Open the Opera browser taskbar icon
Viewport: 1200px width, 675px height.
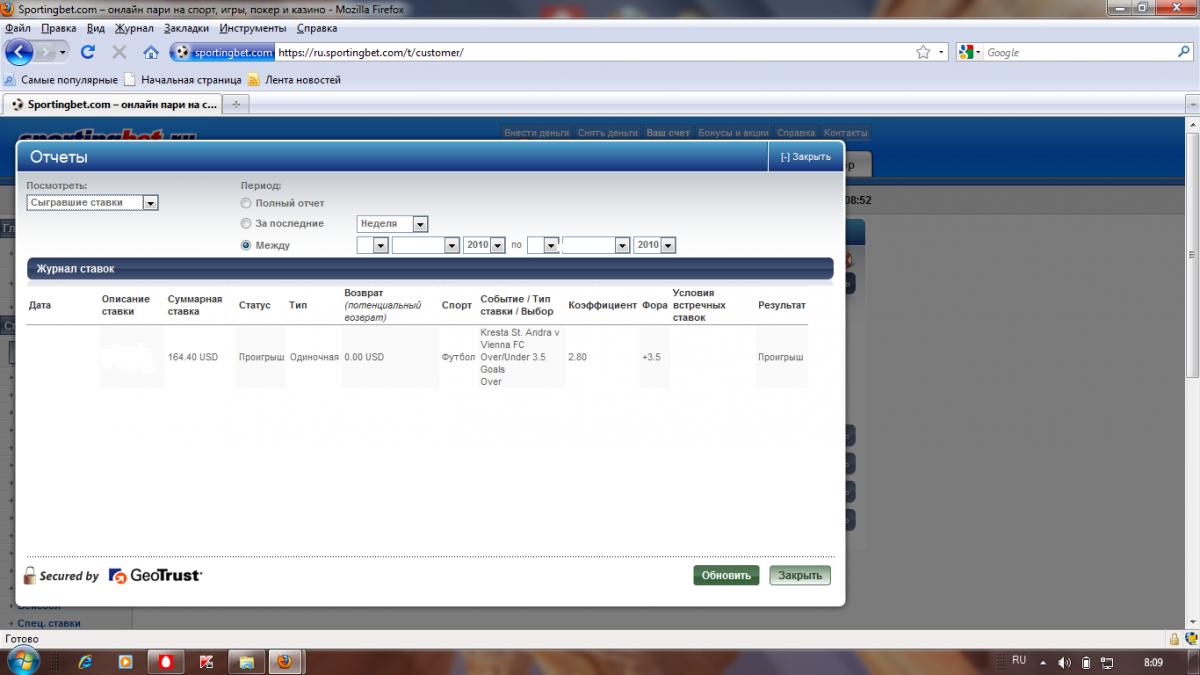164,661
